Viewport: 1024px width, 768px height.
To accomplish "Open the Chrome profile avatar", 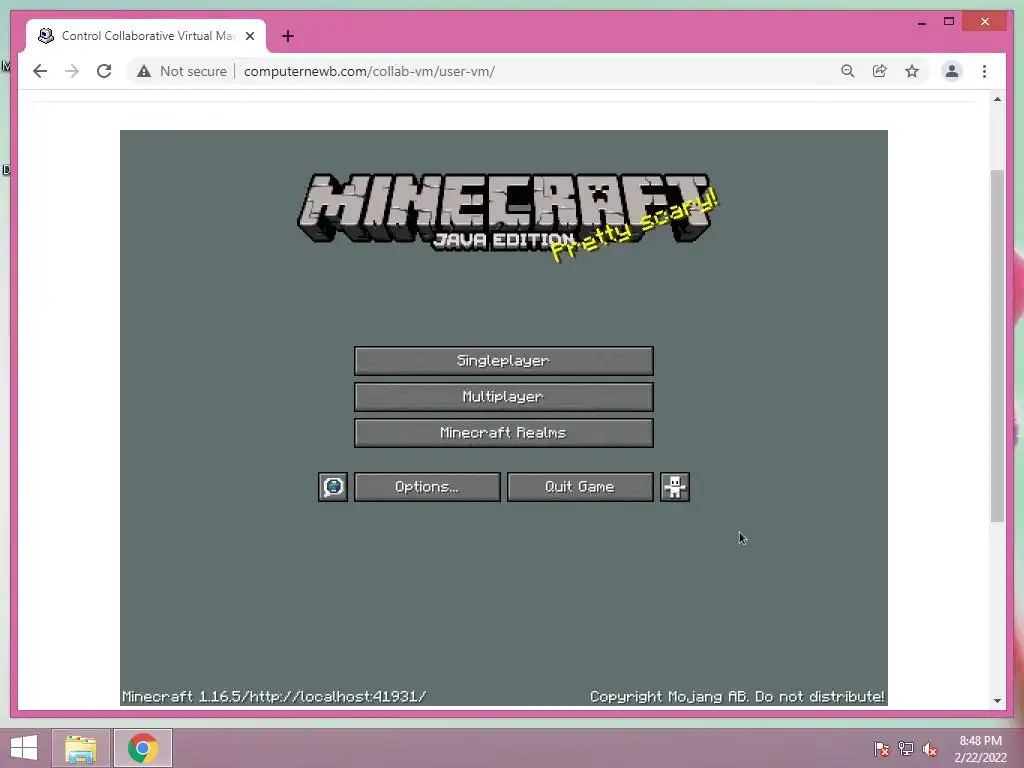I will click(x=952, y=71).
